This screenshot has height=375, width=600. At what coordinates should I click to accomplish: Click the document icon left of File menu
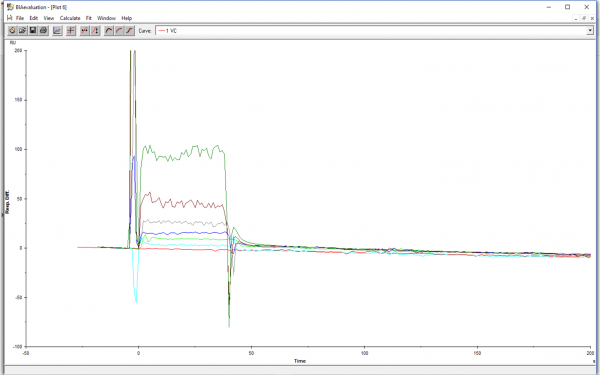[x=10, y=18]
